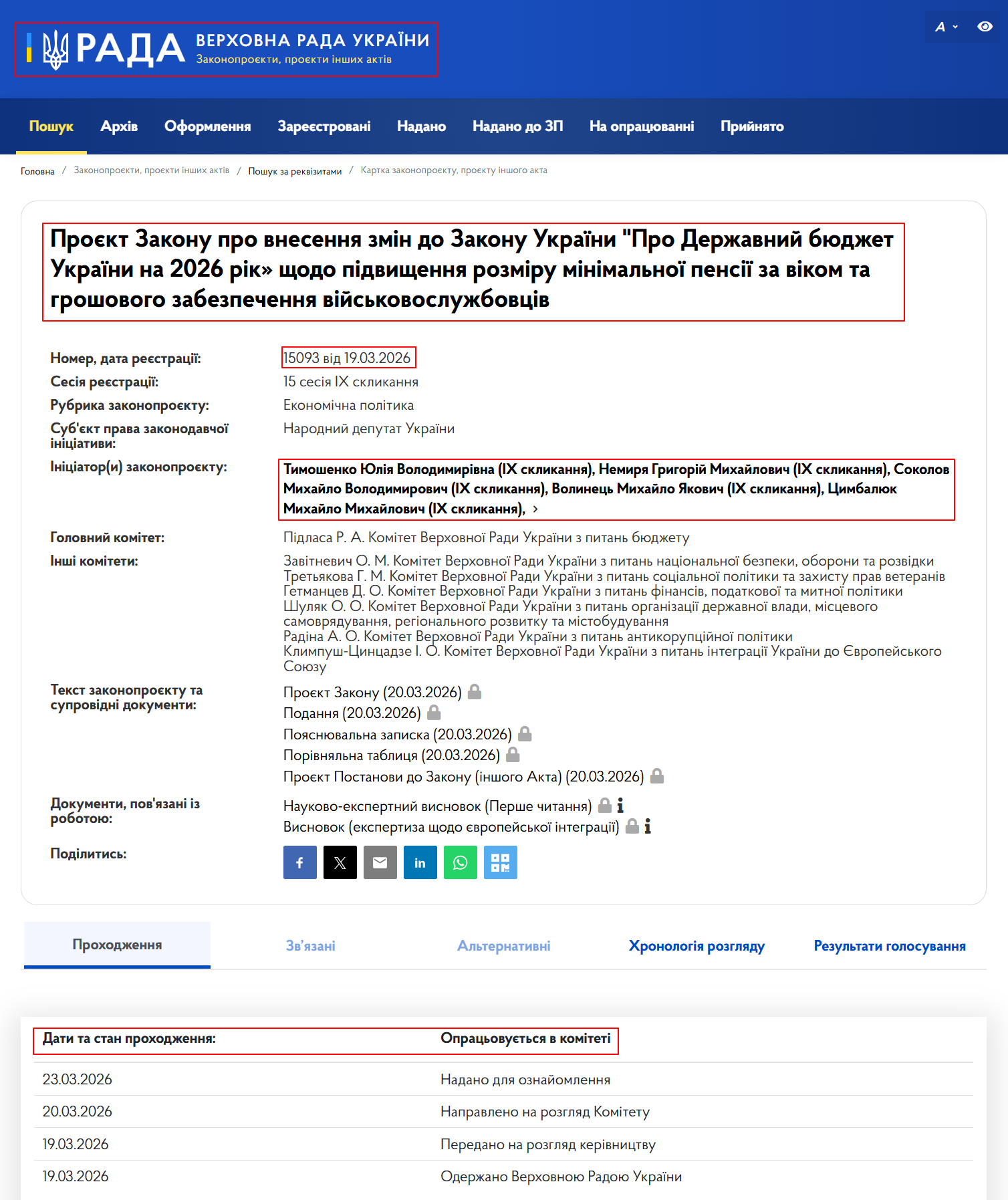1008x1200 pixels.
Task: Go to Головна breadcrumb link
Action: [x=37, y=171]
